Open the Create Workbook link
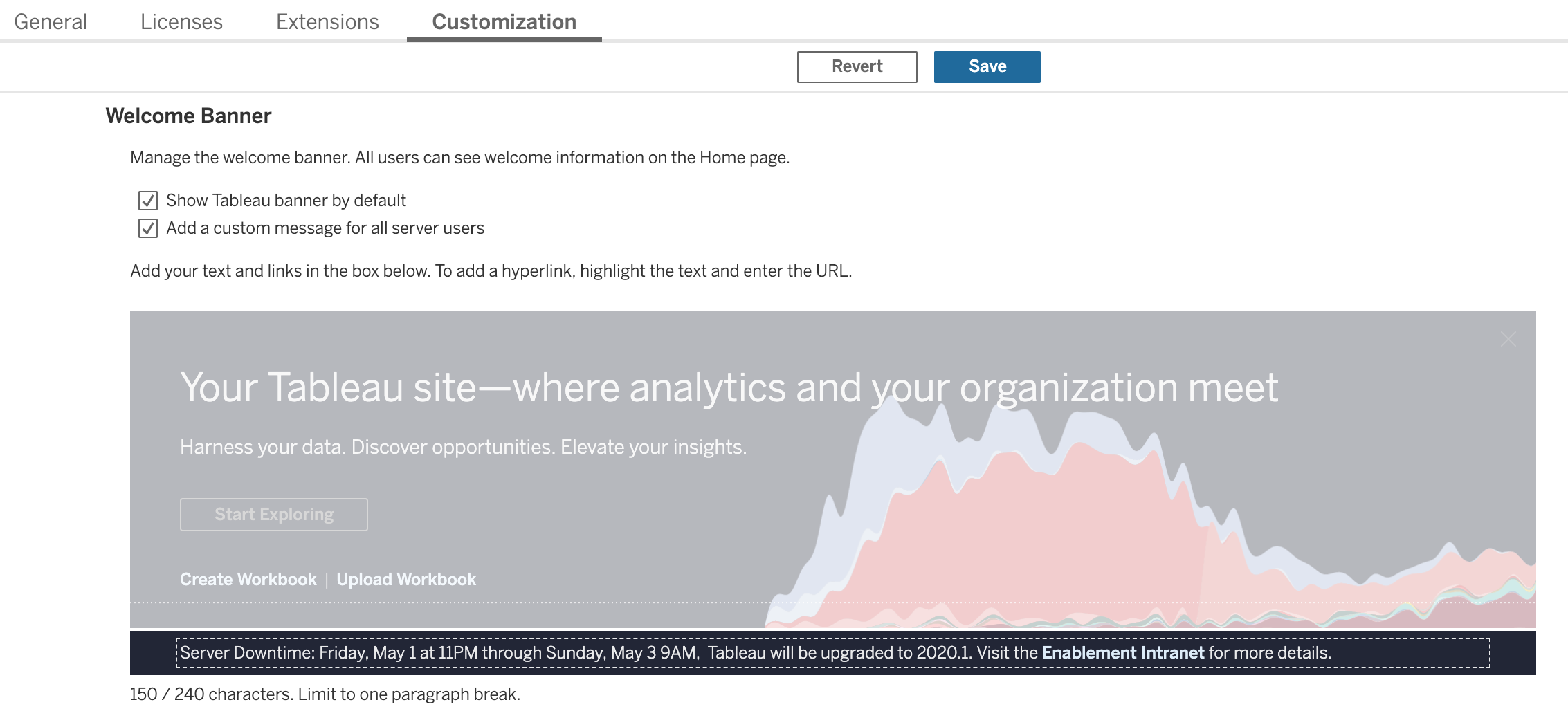The width and height of the screenshot is (1568, 718). [248, 579]
